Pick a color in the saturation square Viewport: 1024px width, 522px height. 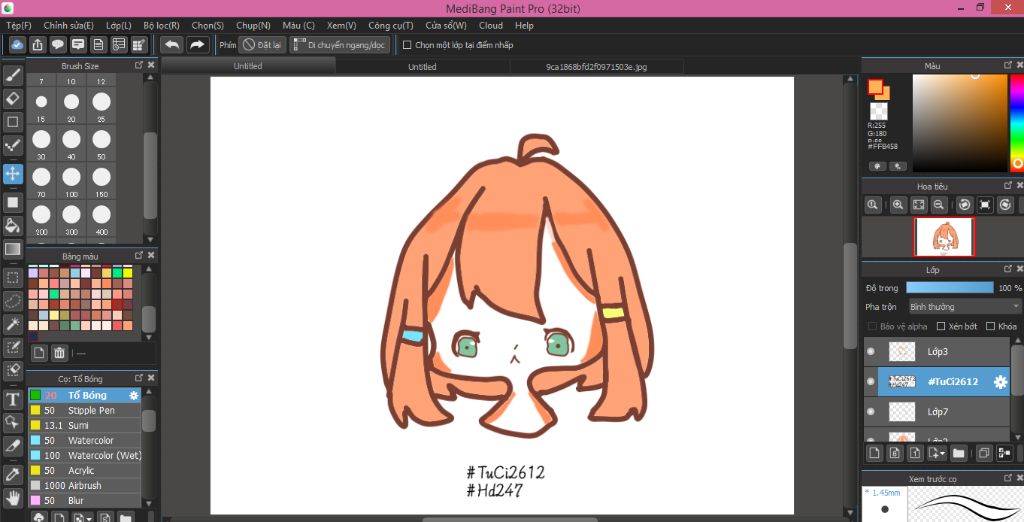tap(960, 123)
